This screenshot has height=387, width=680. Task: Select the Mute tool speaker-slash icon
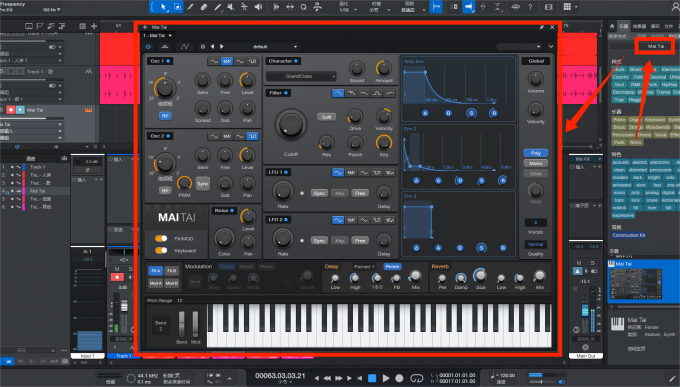231,7
